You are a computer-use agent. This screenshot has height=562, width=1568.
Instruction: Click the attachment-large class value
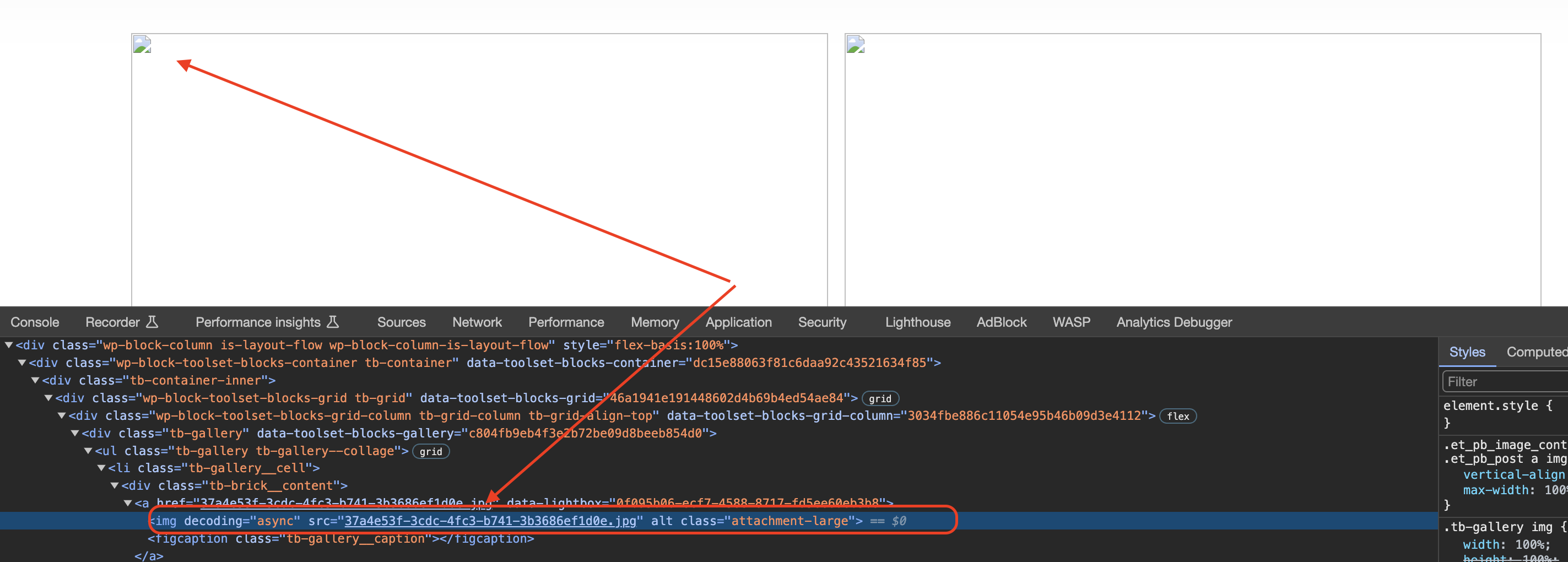click(x=789, y=521)
